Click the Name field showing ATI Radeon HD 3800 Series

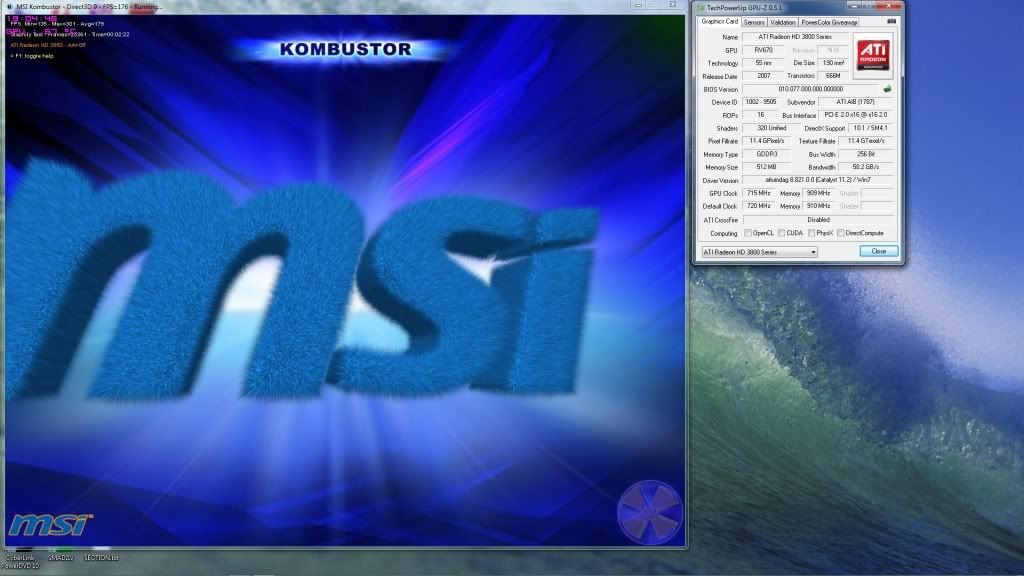[x=795, y=37]
